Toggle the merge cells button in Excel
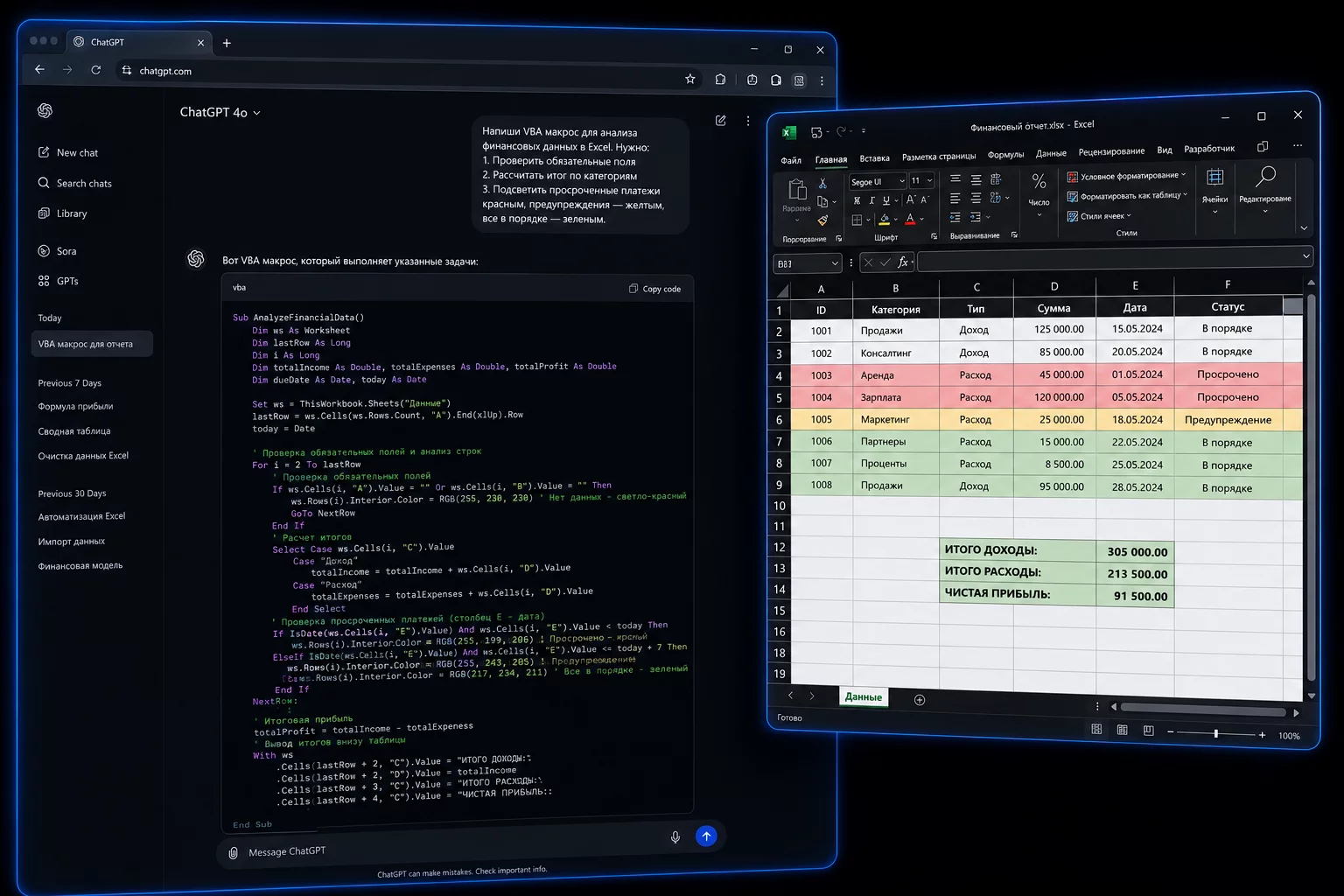1344x896 pixels. pyautogui.click(x=996, y=198)
